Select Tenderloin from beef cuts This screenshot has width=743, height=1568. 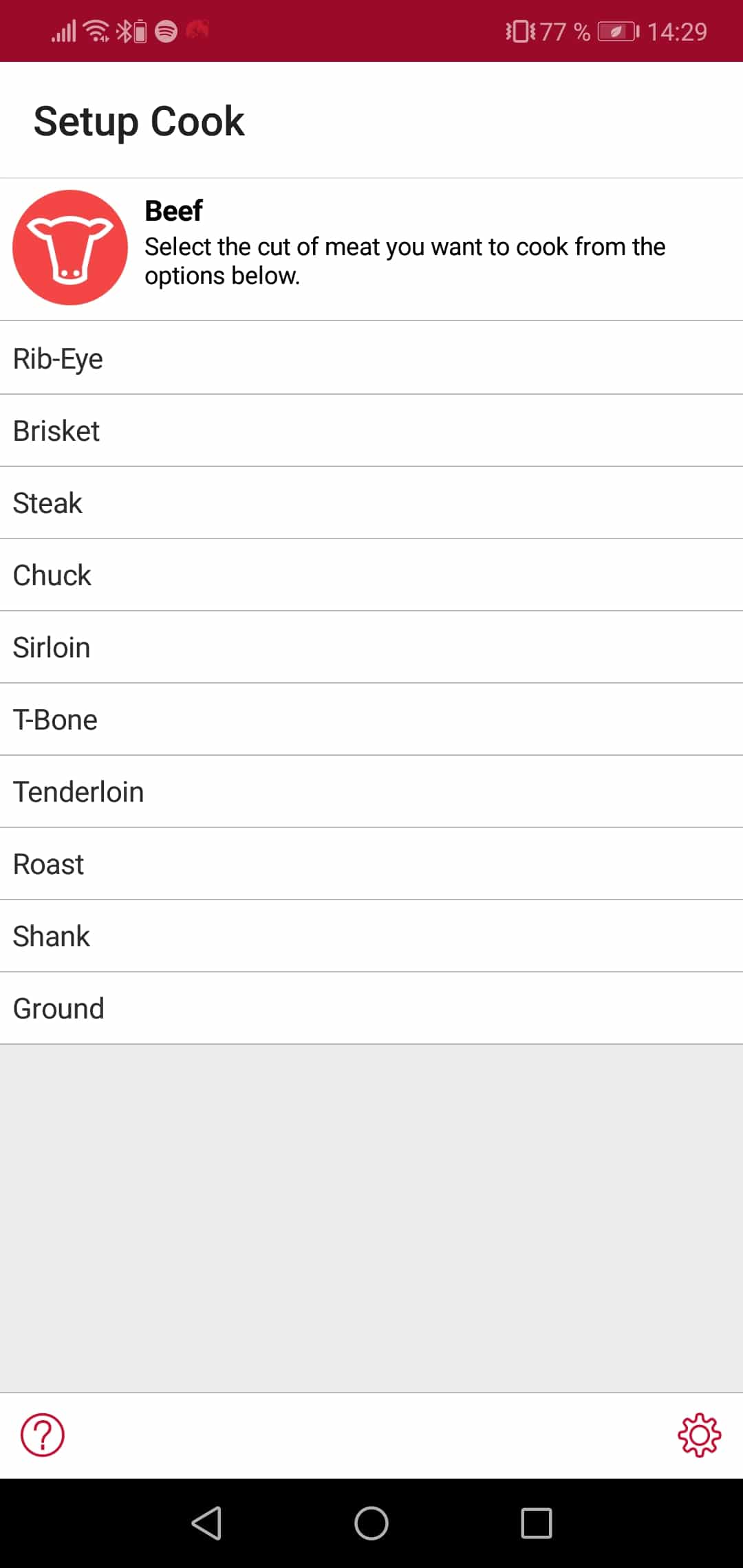click(x=371, y=792)
